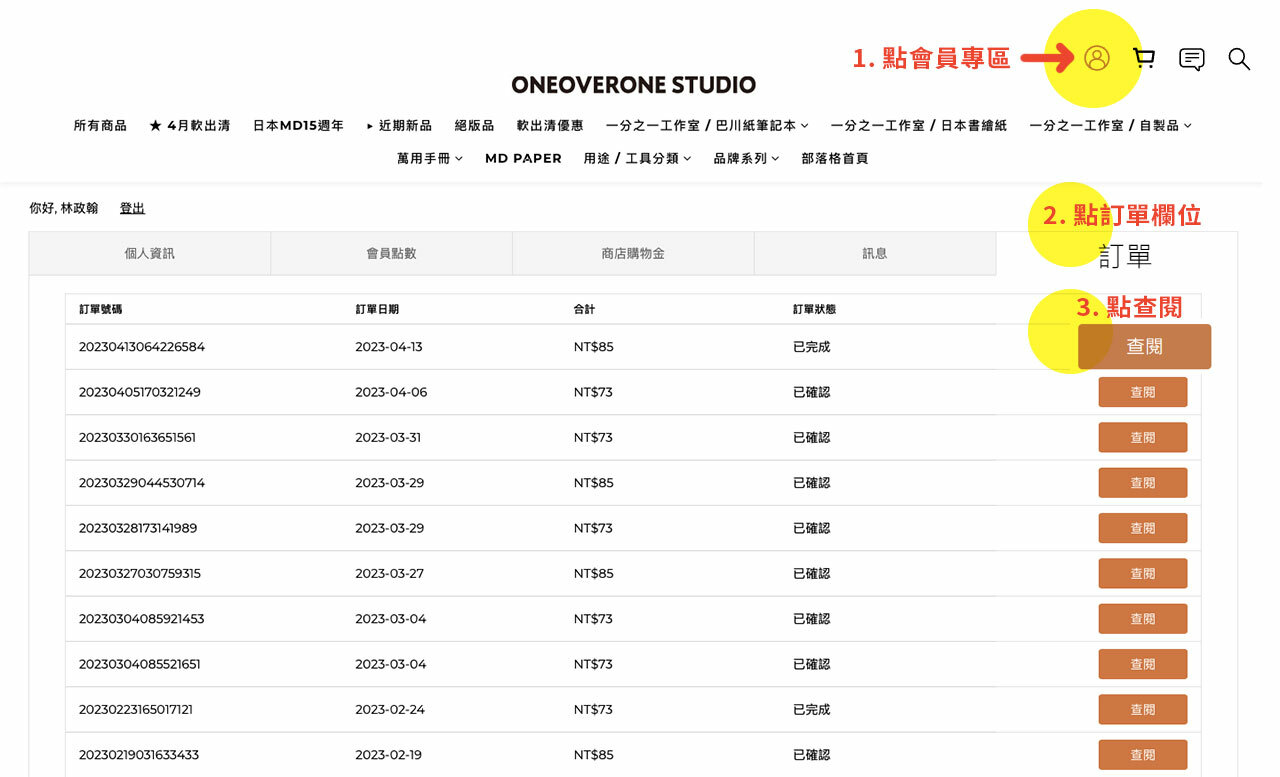Open 絕版品 menu item
1280x777 pixels.
pyautogui.click(x=474, y=126)
